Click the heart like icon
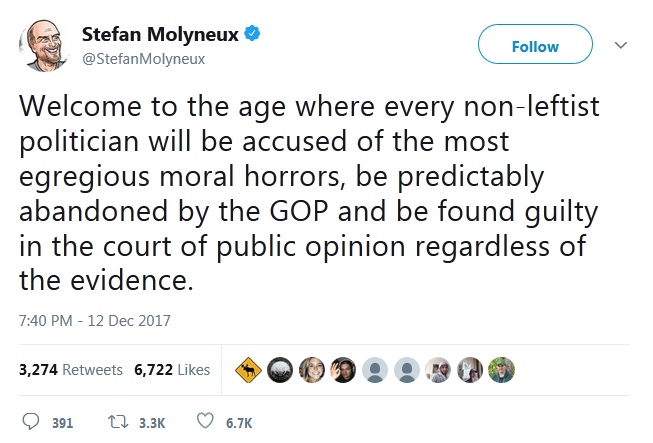 206,422
